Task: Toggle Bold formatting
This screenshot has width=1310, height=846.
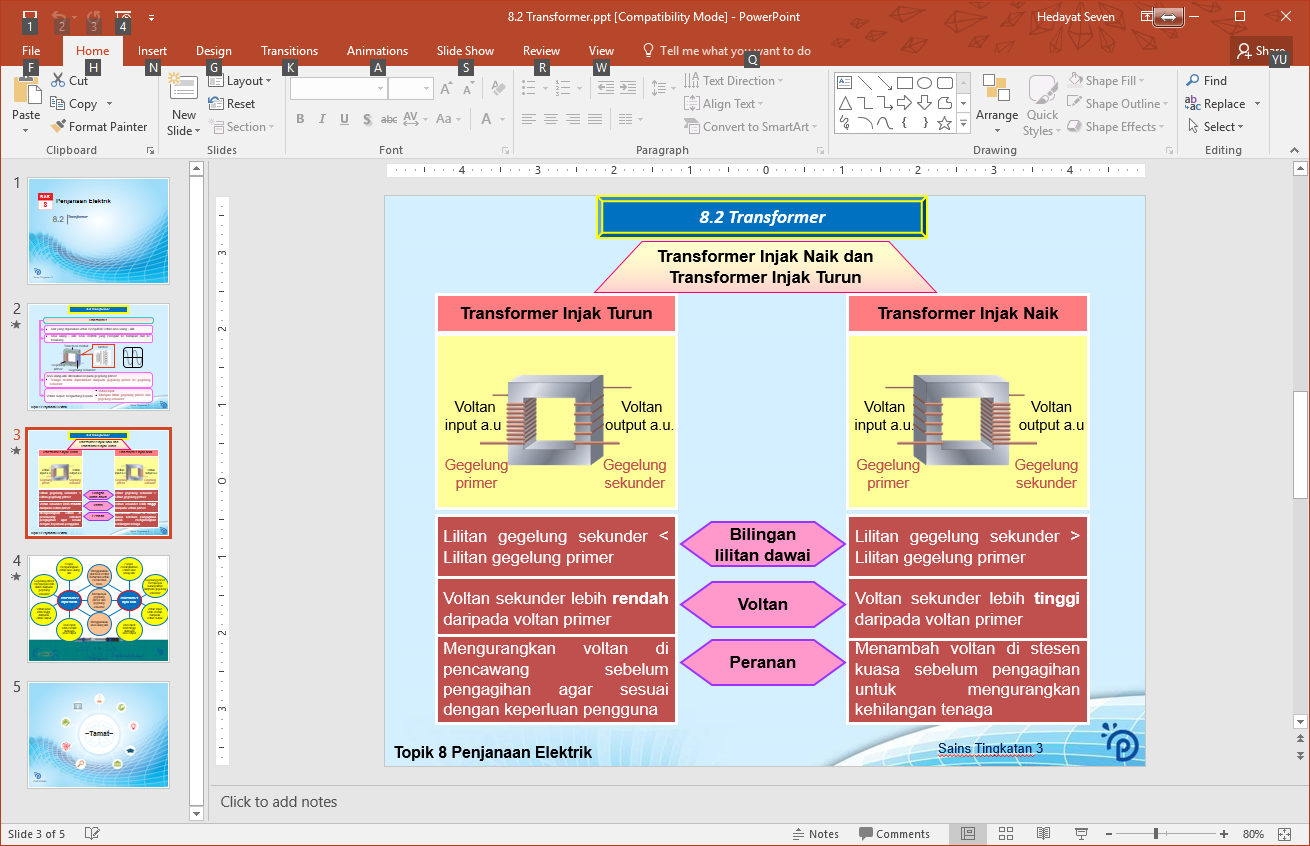Action: [299, 119]
